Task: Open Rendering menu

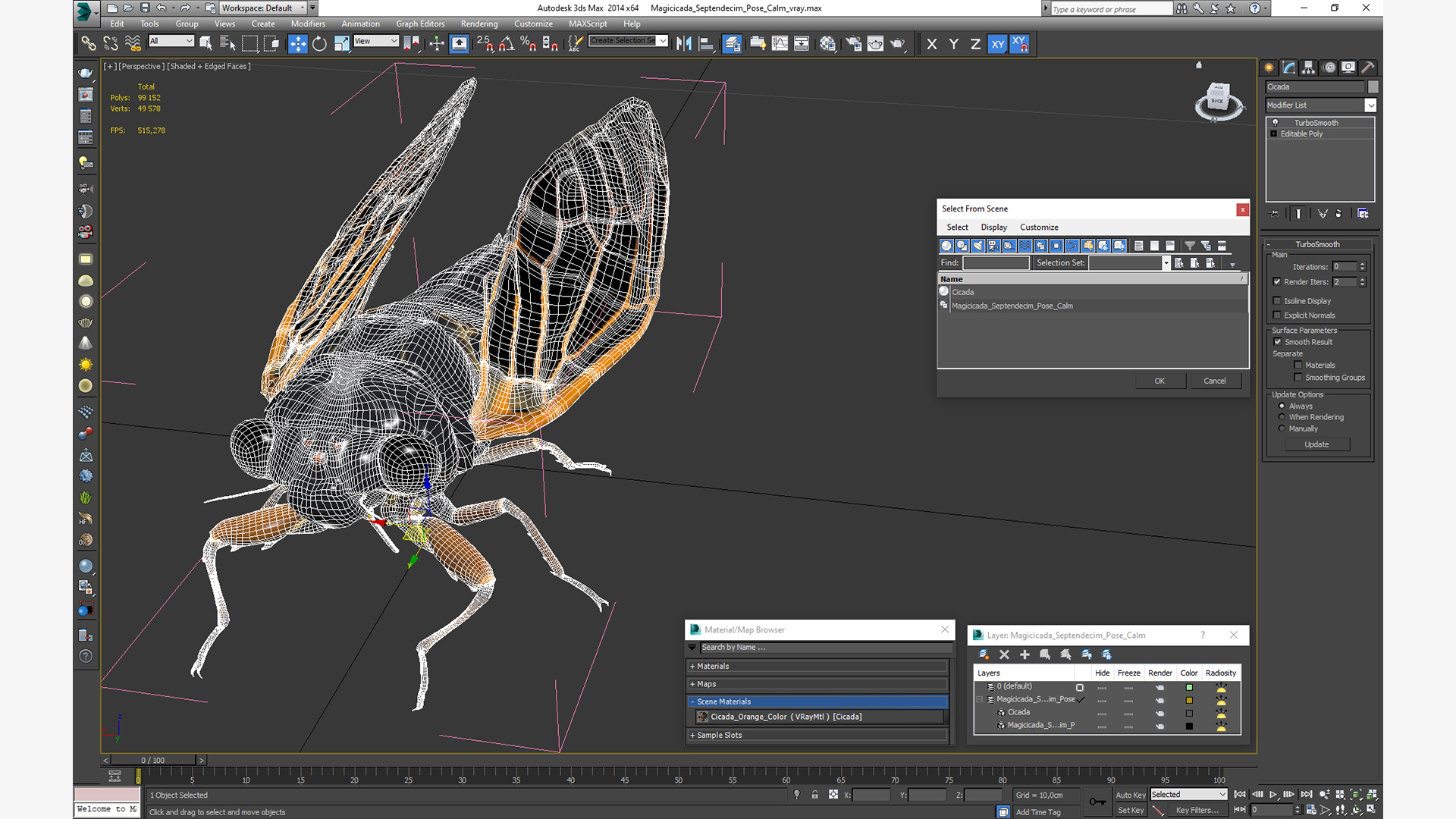Action: [x=479, y=24]
